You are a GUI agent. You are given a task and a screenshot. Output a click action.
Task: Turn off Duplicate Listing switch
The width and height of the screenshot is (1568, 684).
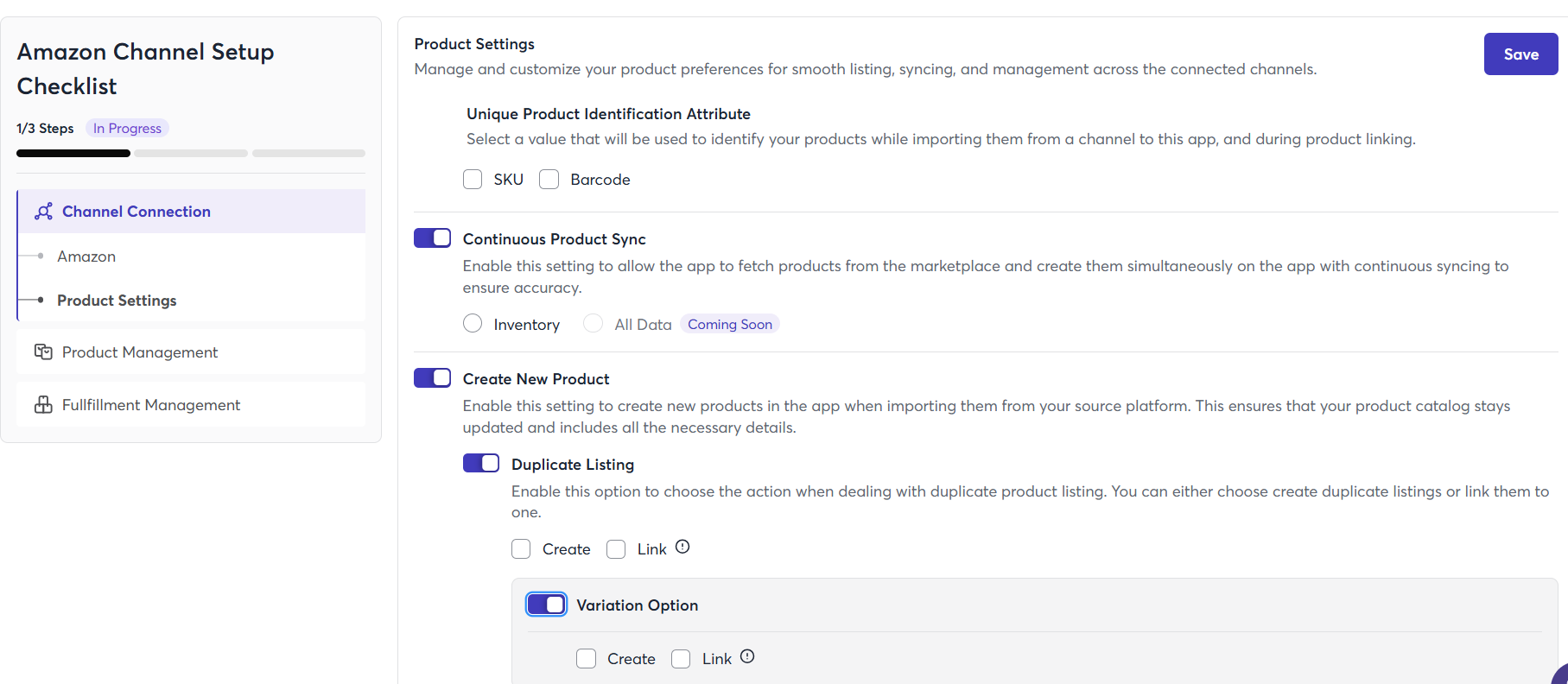click(x=481, y=464)
